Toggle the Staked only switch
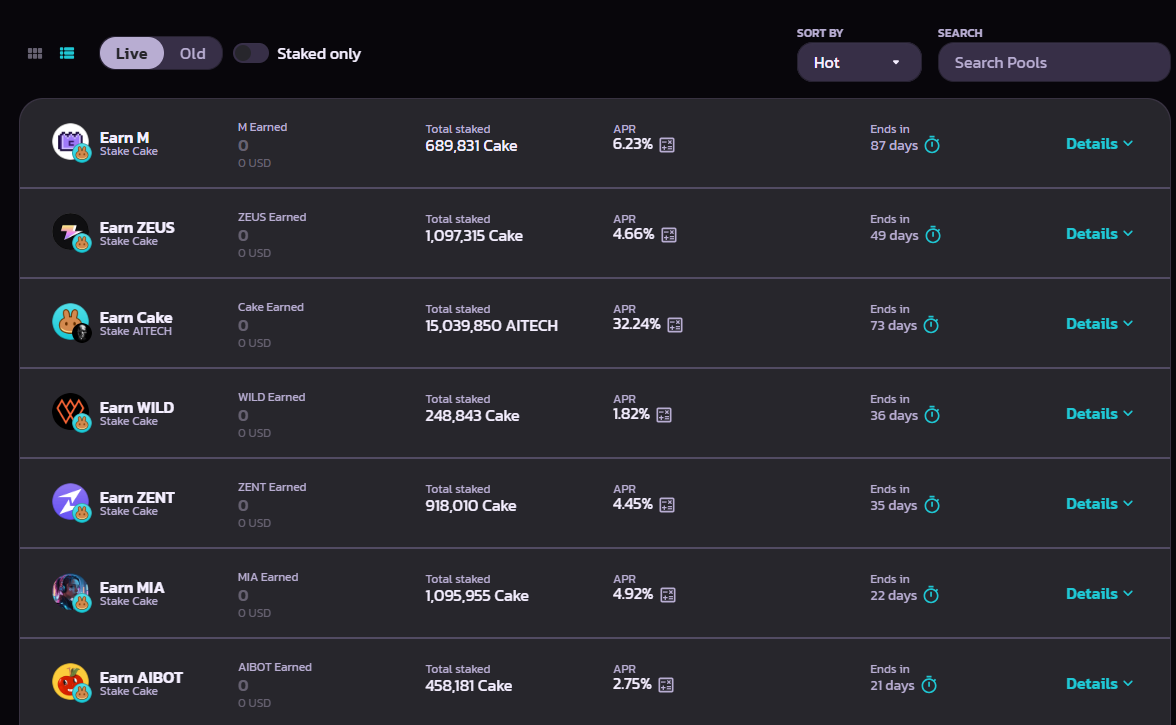The width and height of the screenshot is (1176, 725). [250, 53]
